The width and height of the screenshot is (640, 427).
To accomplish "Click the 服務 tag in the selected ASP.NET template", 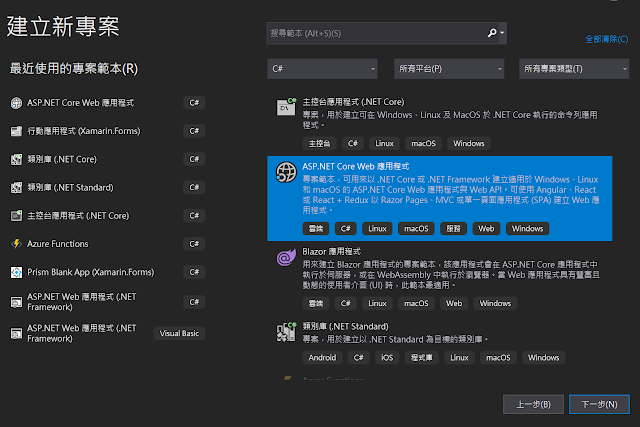I will point(453,229).
